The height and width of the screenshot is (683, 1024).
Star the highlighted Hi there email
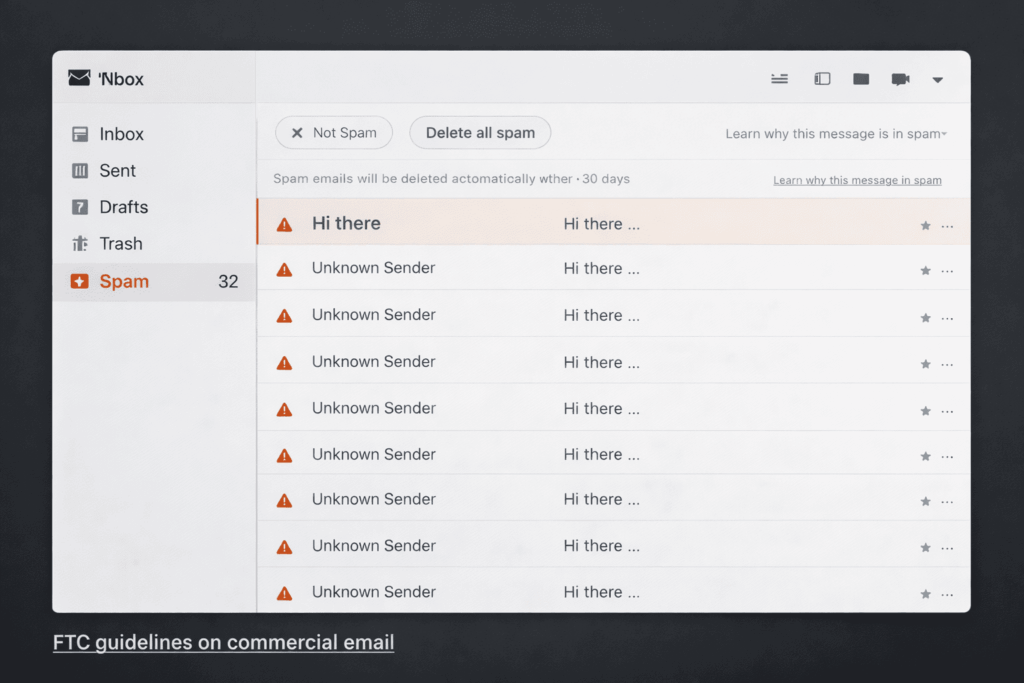pyautogui.click(x=925, y=226)
